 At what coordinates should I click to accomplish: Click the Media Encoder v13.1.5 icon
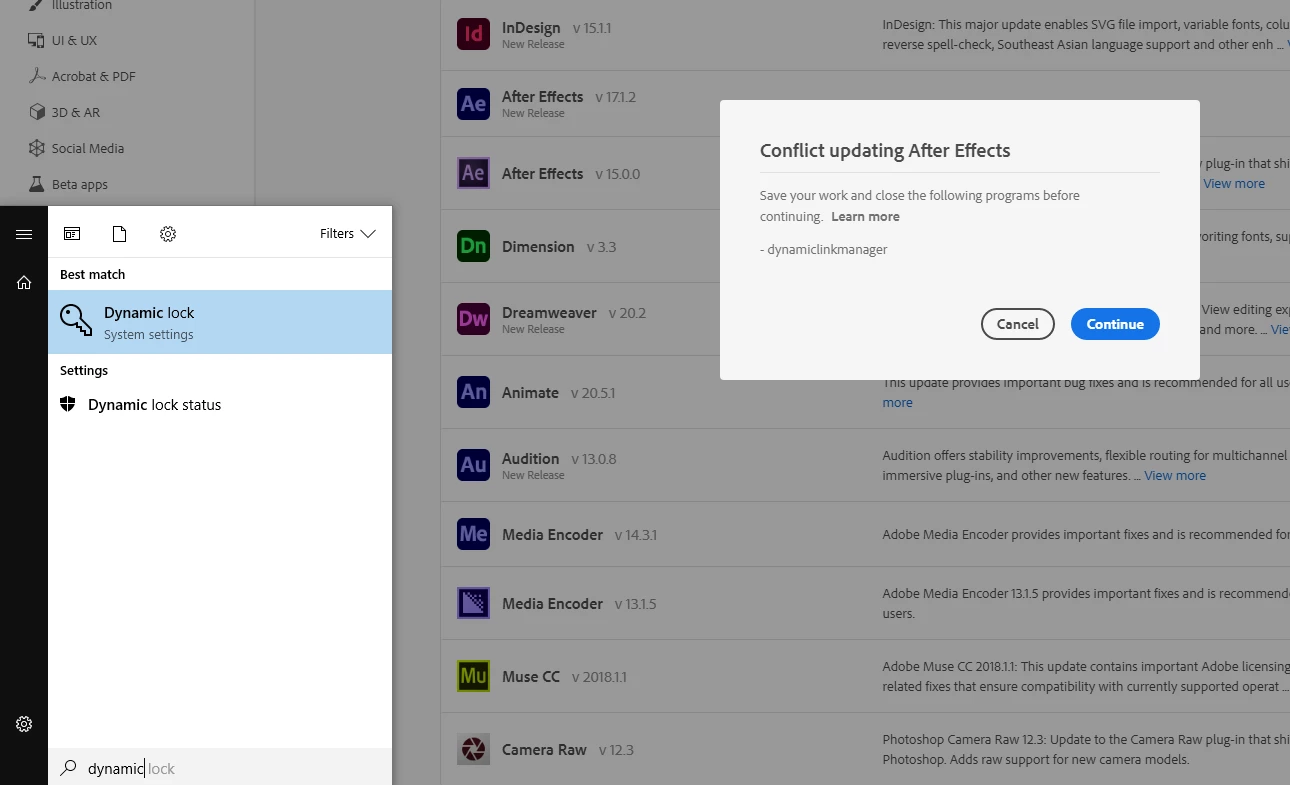[473, 603]
